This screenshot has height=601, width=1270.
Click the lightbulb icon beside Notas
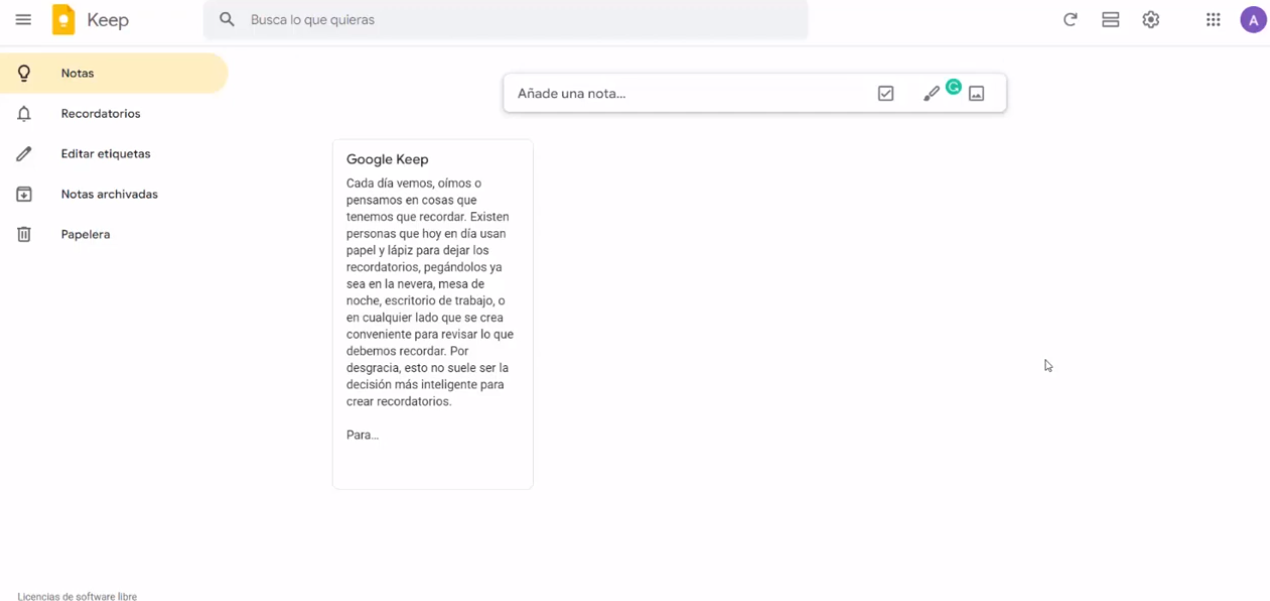coord(24,73)
